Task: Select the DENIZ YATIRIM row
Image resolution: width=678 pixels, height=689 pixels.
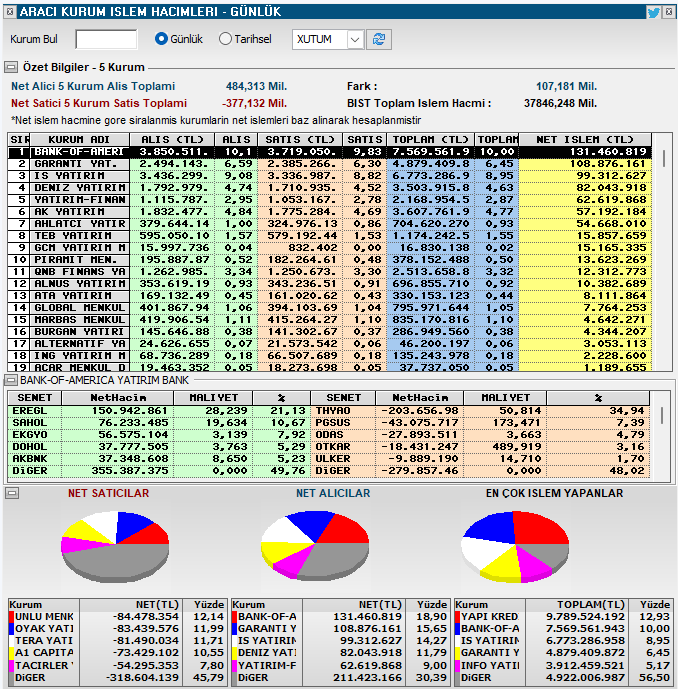Action: (330, 188)
